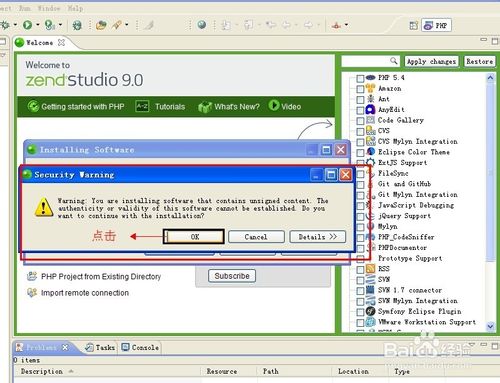The width and height of the screenshot is (500, 383).
Task: Open the Tutorials link
Action: coord(170,107)
